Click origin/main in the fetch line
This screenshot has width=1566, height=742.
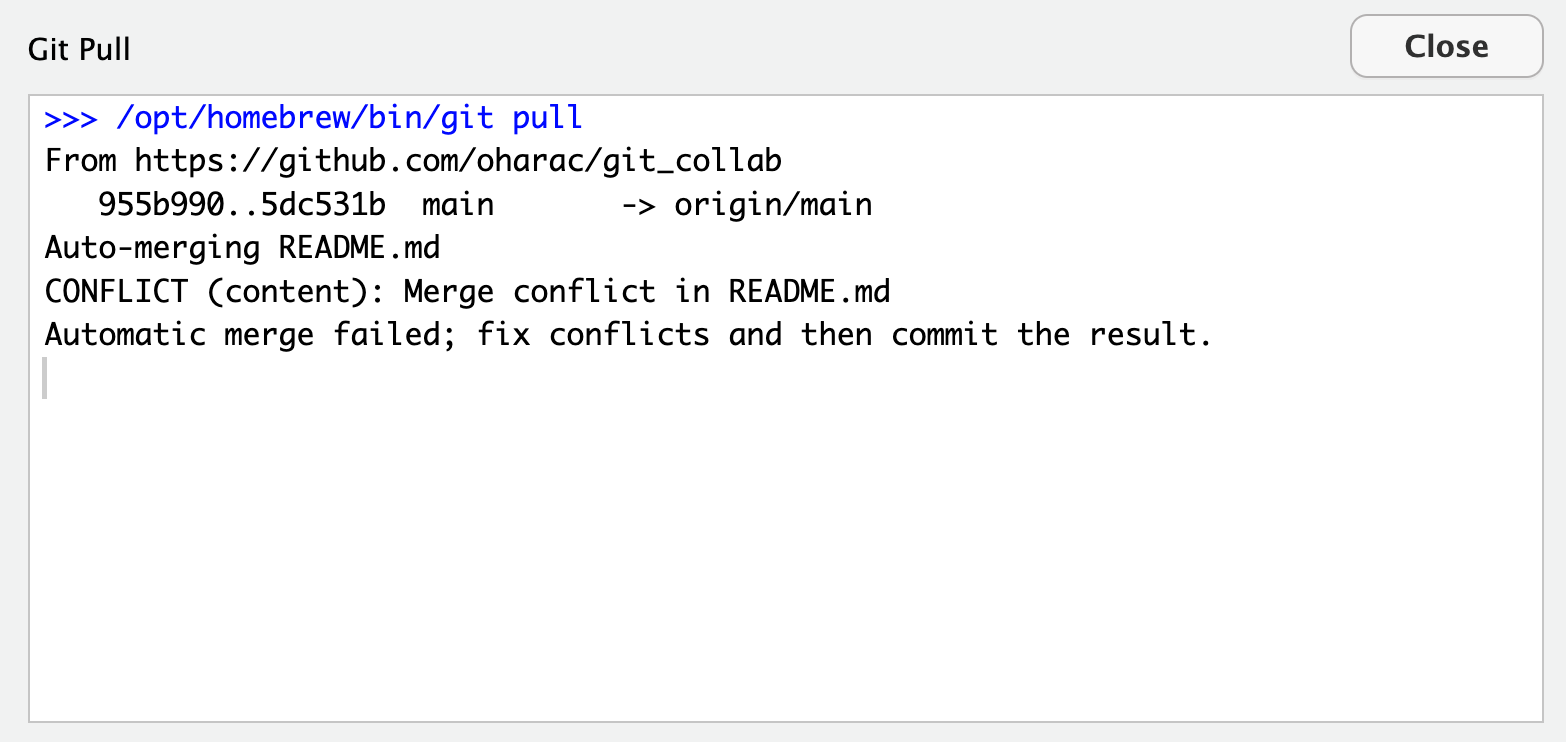(x=773, y=205)
